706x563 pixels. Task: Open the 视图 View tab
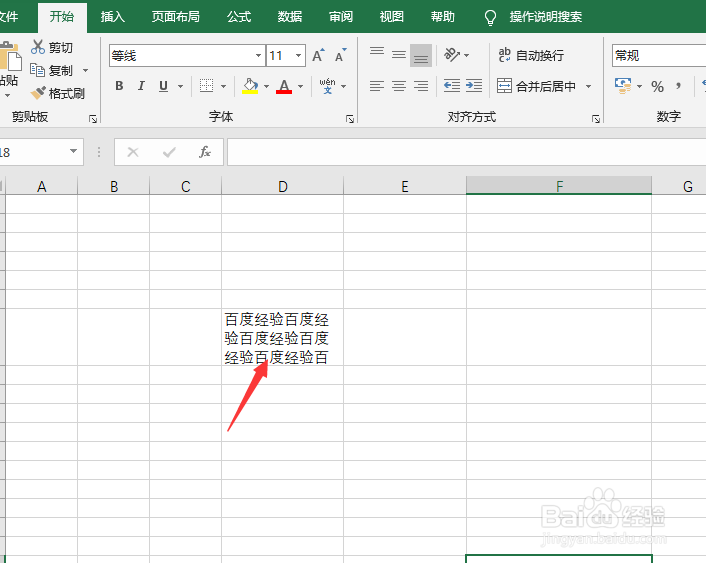tap(392, 17)
